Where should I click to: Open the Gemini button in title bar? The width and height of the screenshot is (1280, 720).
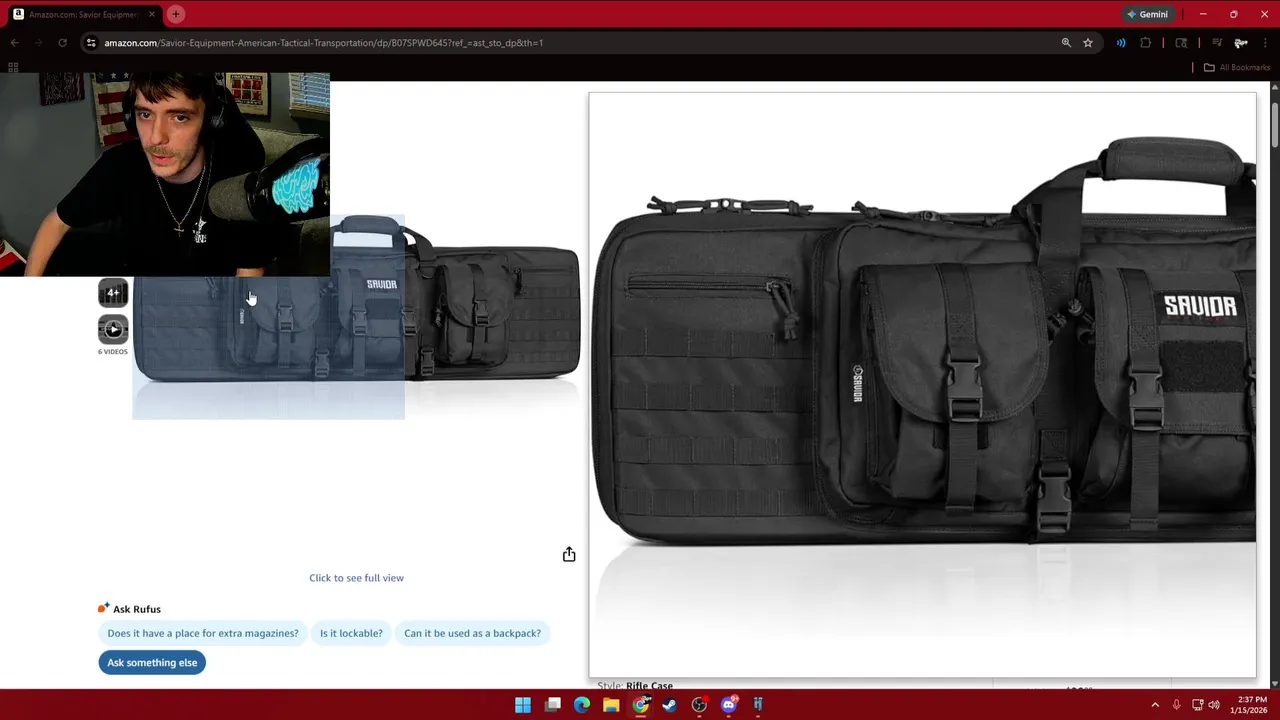(1147, 14)
